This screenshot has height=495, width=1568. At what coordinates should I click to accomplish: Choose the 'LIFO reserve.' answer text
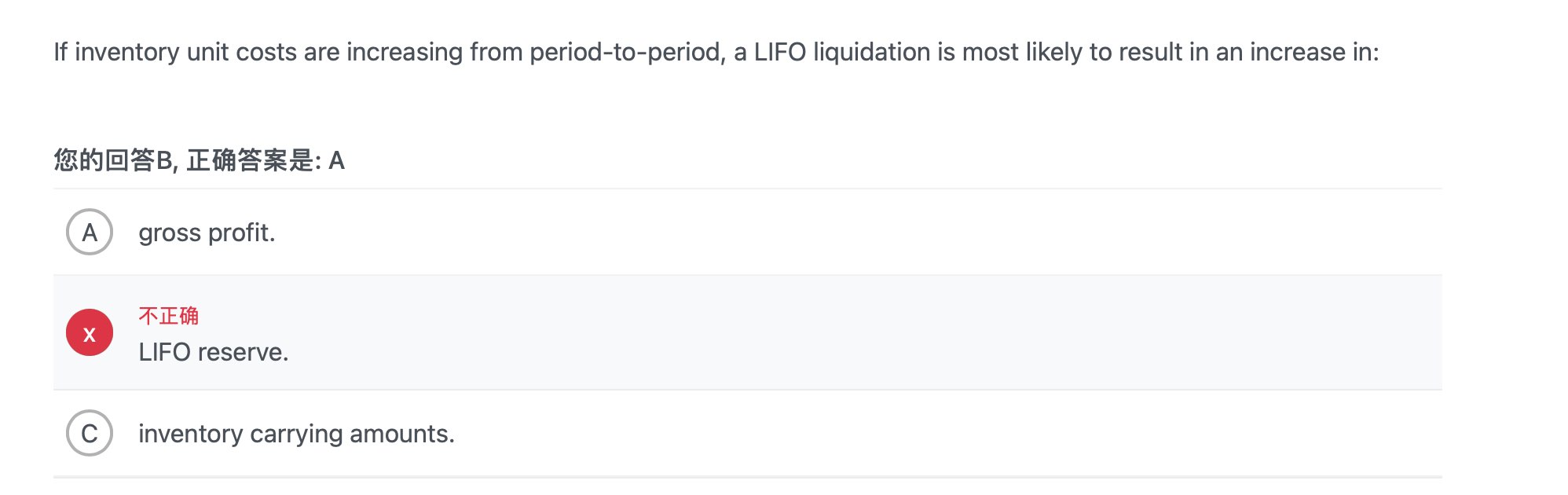[x=214, y=352]
